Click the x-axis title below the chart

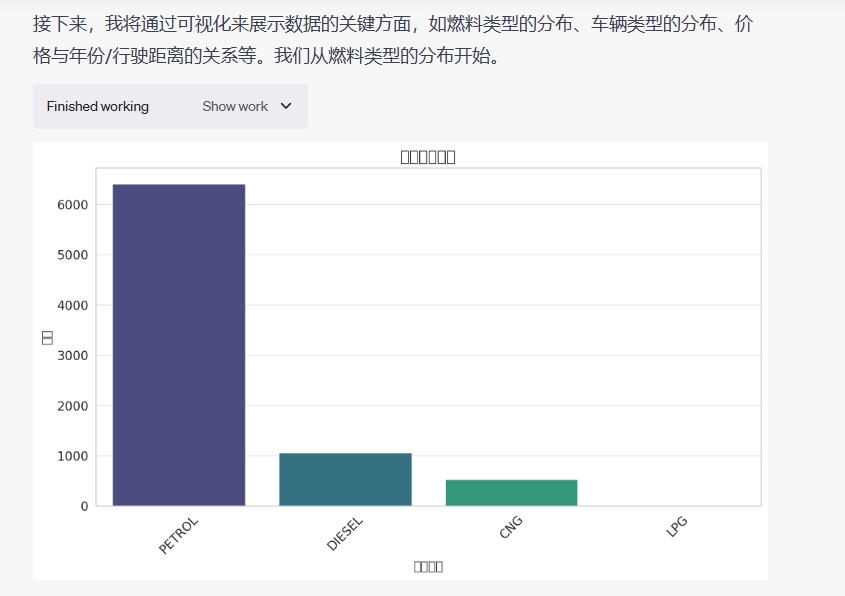point(428,566)
